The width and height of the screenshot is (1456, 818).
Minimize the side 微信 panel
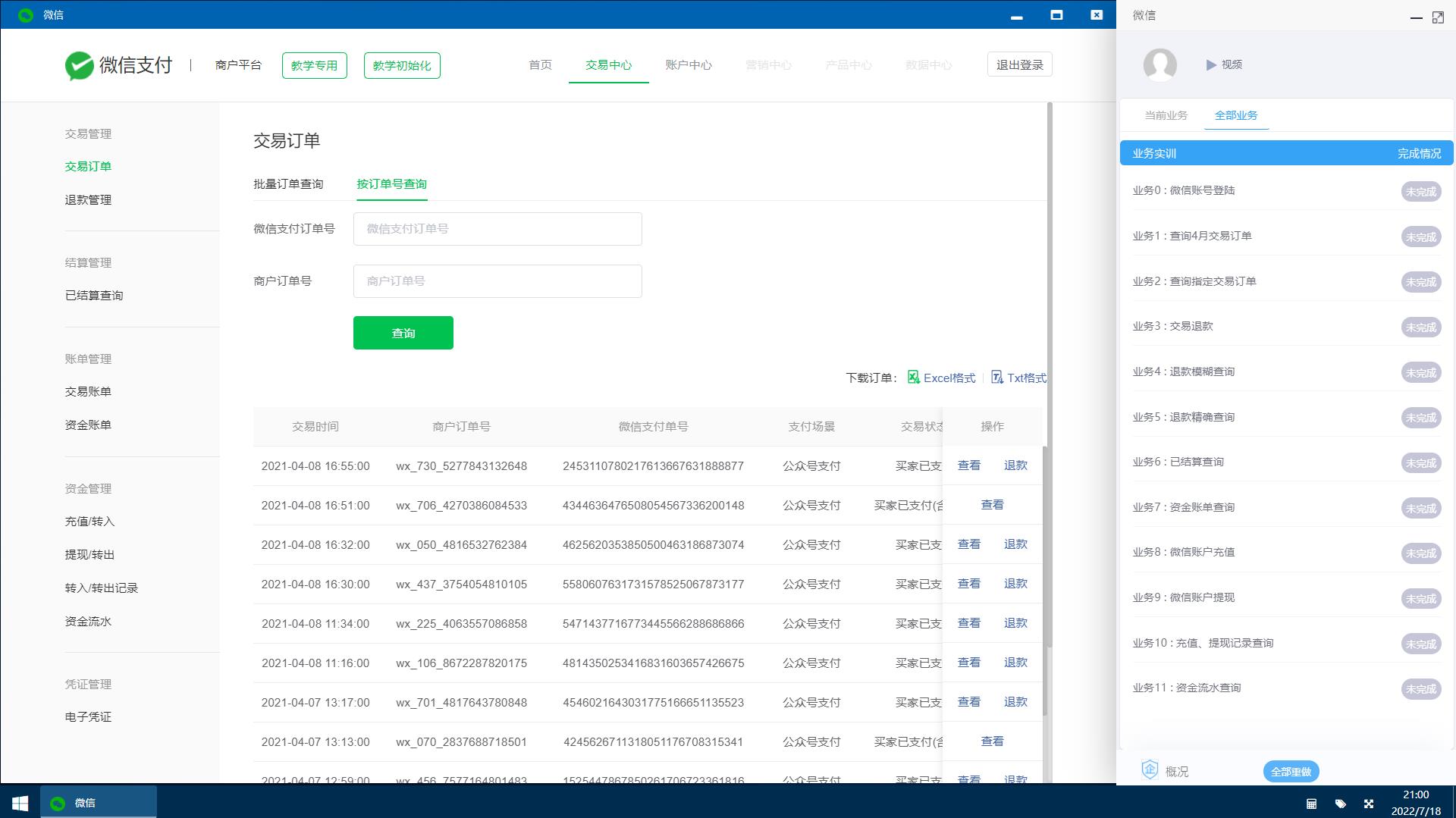[1416, 18]
